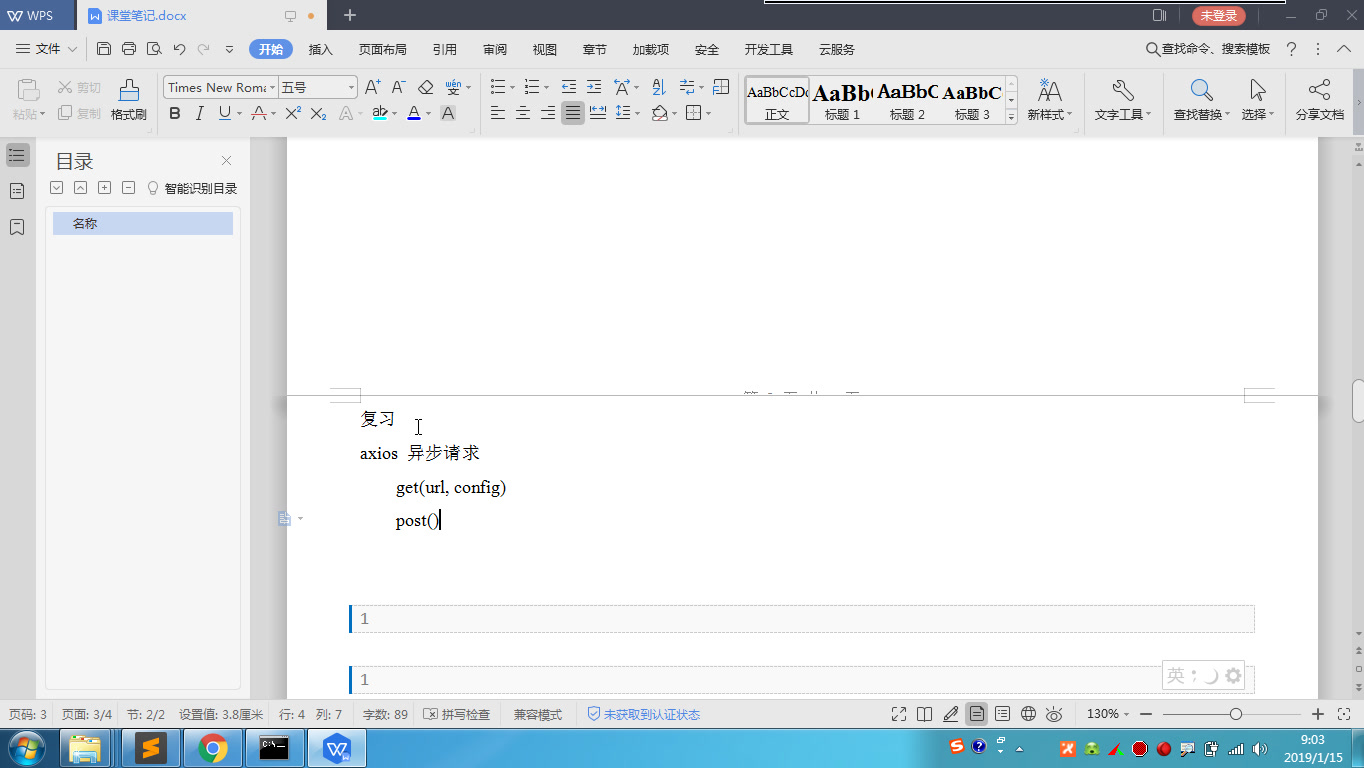
Task: Toggle character shading button
Action: 448,114
